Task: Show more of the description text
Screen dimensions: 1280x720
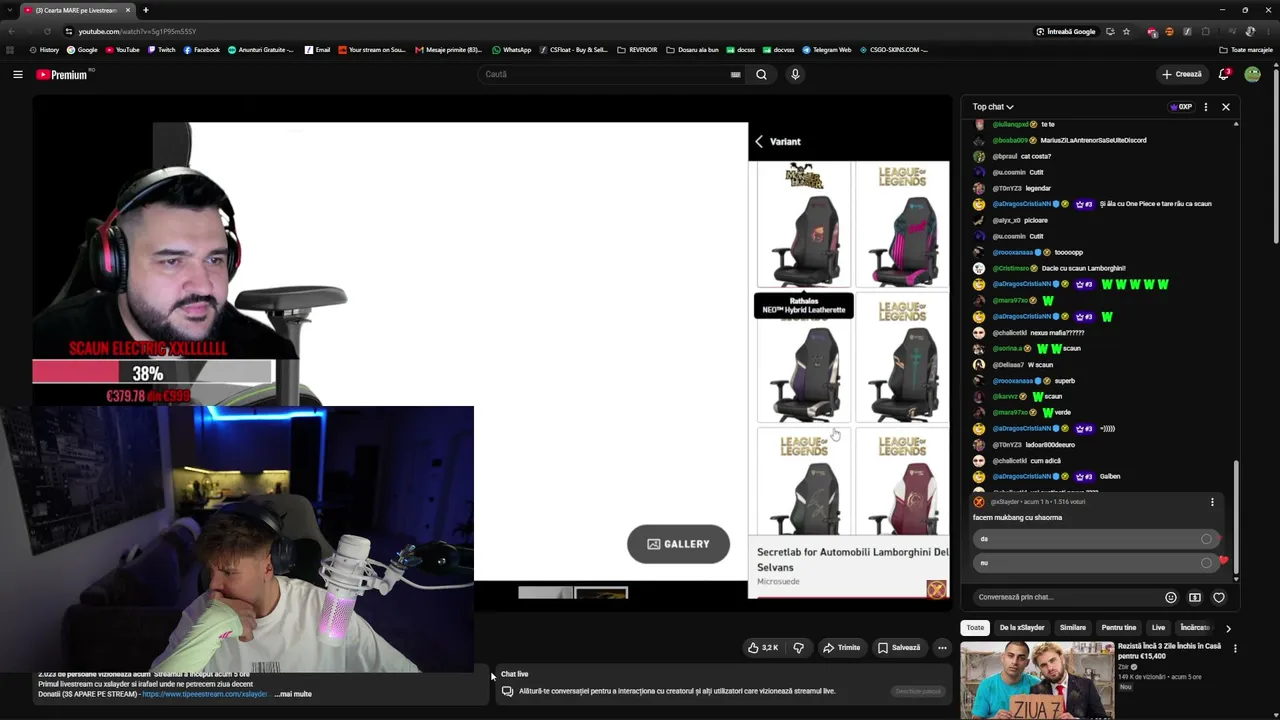Action: [x=294, y=694]
